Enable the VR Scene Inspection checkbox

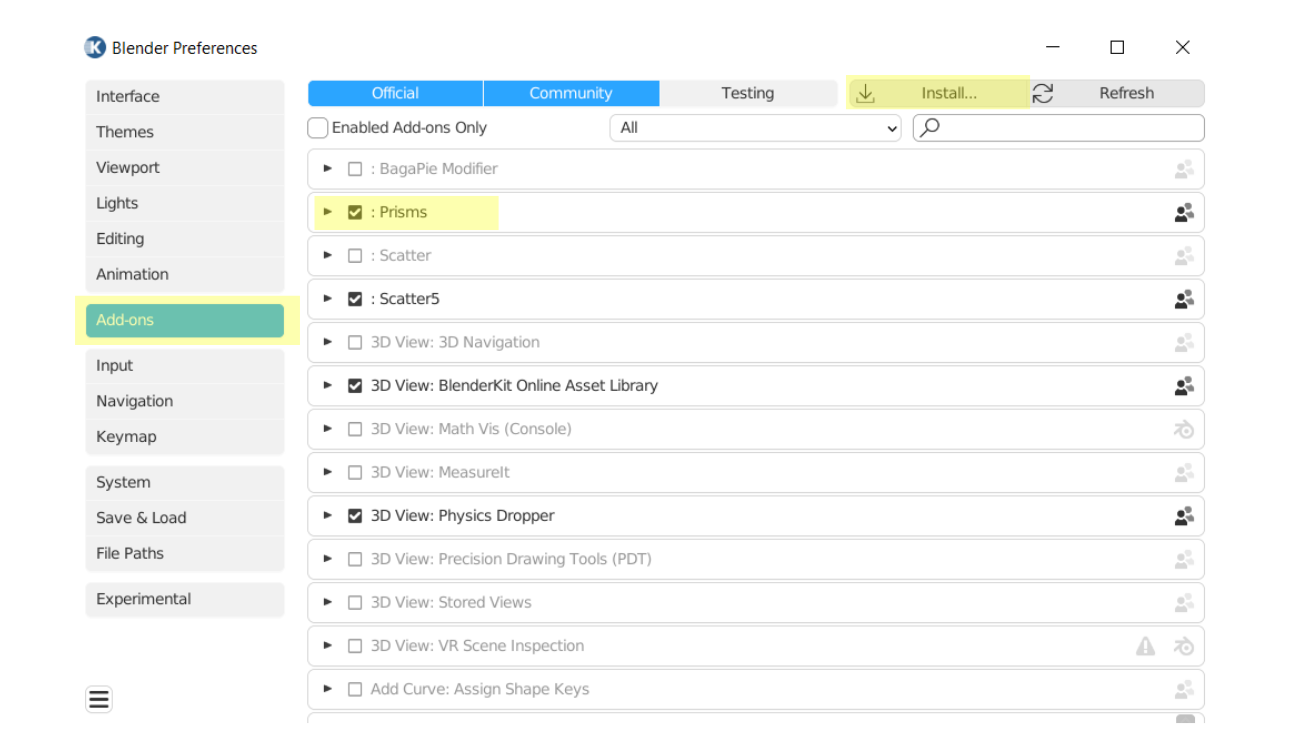355,646
